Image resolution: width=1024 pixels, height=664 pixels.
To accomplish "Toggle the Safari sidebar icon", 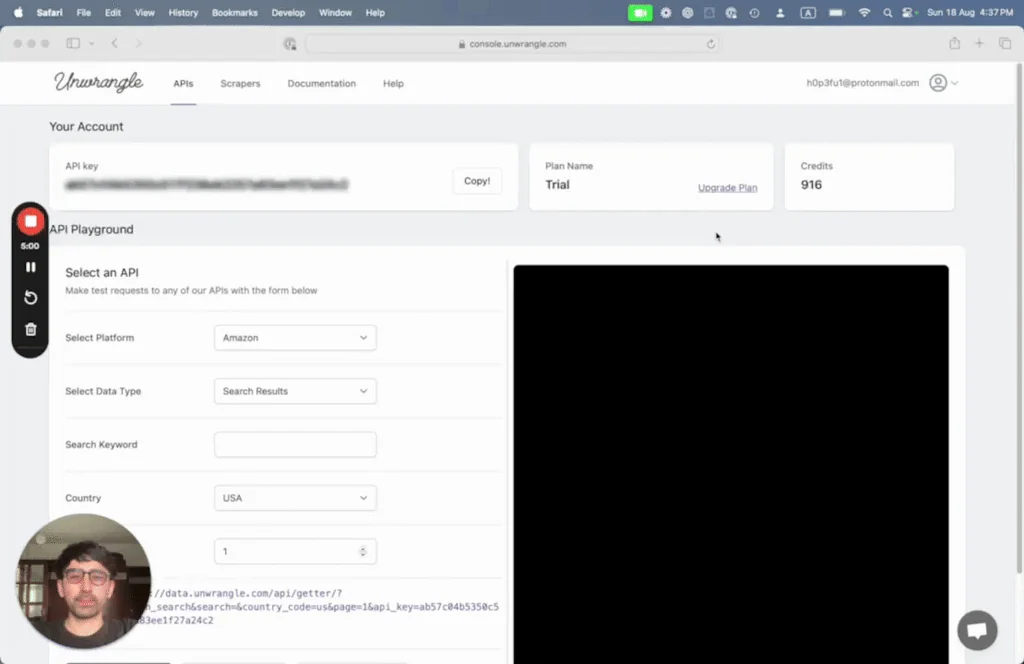I will (71, 43).
